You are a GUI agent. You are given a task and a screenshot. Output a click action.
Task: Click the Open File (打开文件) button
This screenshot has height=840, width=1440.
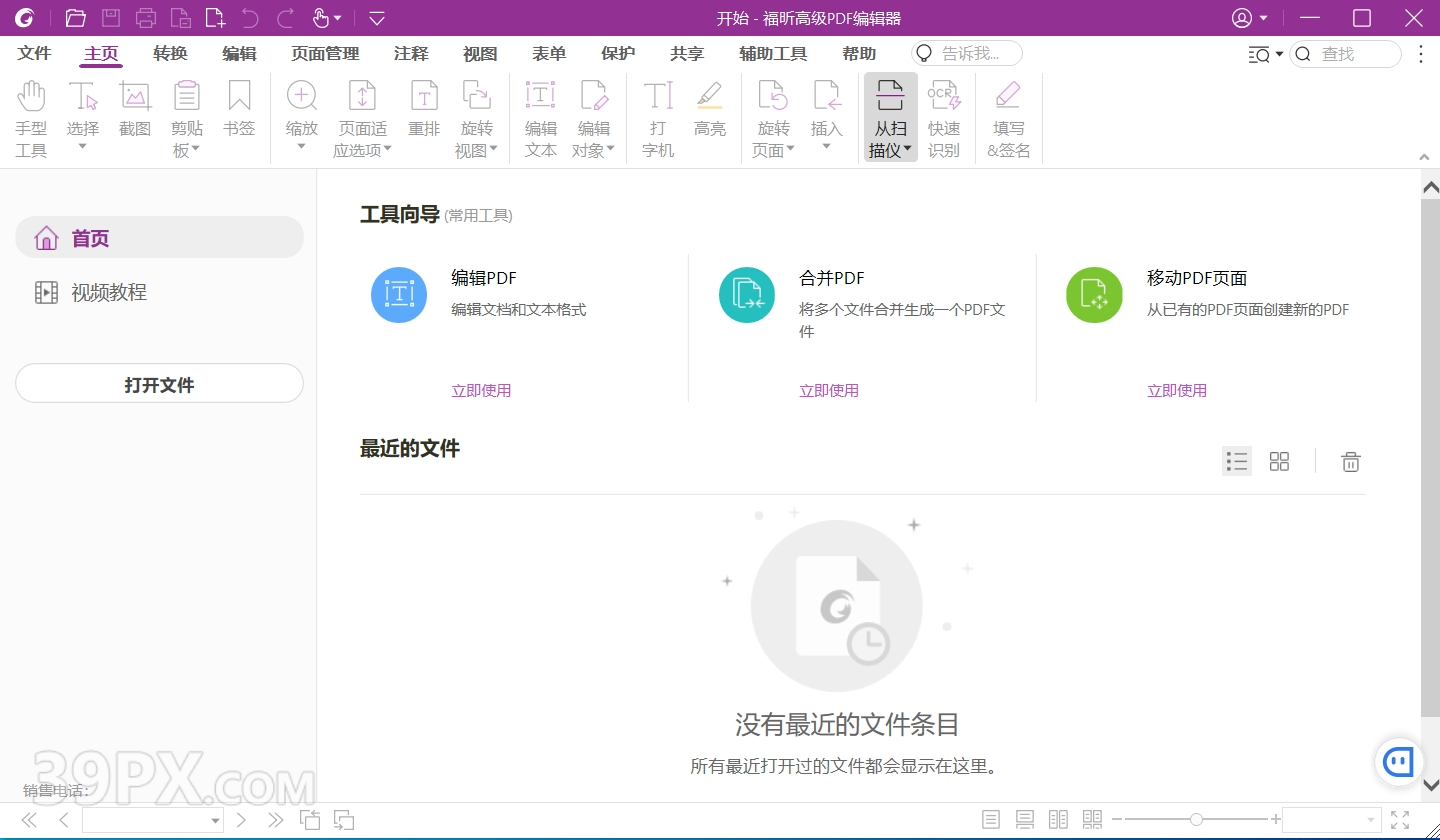pyautogui.click(x=159, y=384)
